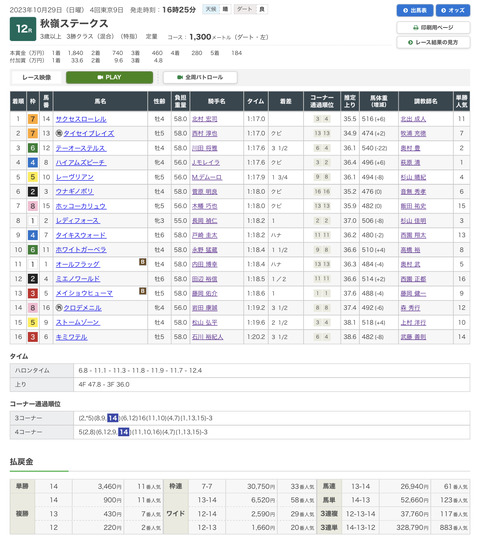Open the オッズ page
This screenshot has height=536, width=480.
pos(453,11)
